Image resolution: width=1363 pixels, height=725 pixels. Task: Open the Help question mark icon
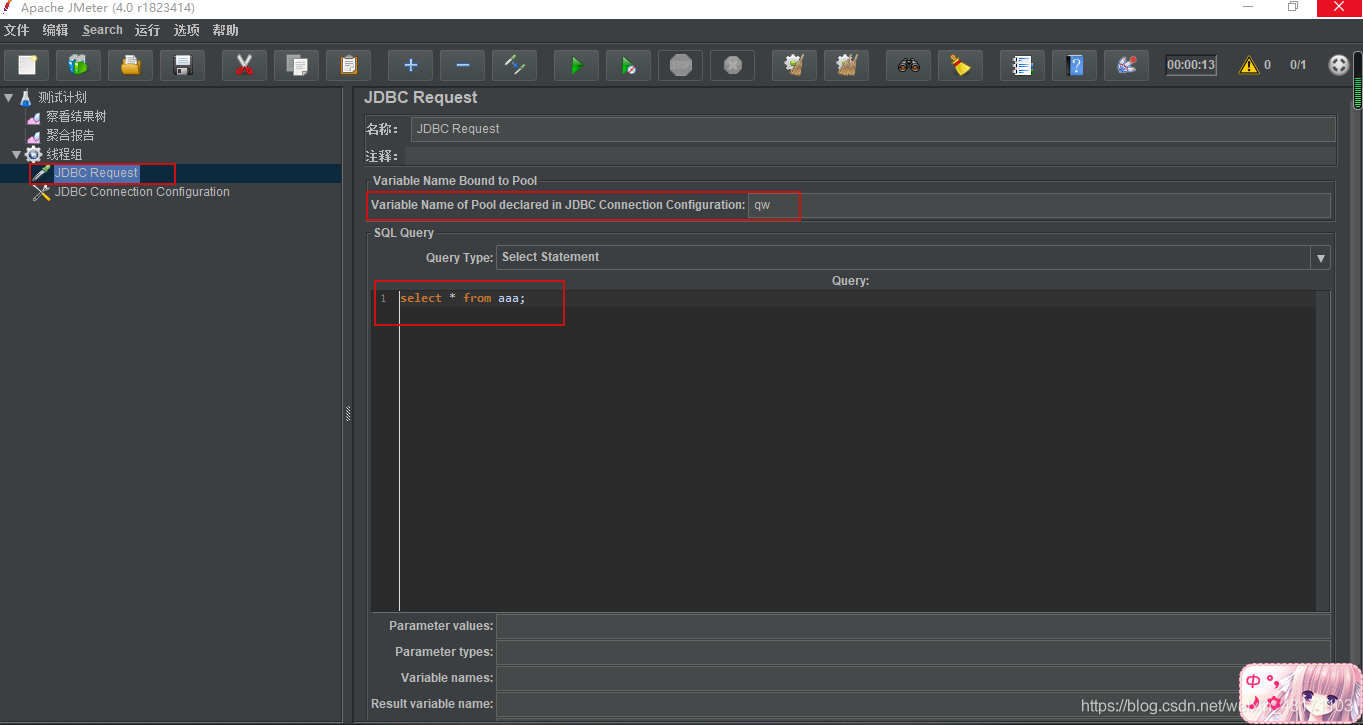tap(1074, 65)
